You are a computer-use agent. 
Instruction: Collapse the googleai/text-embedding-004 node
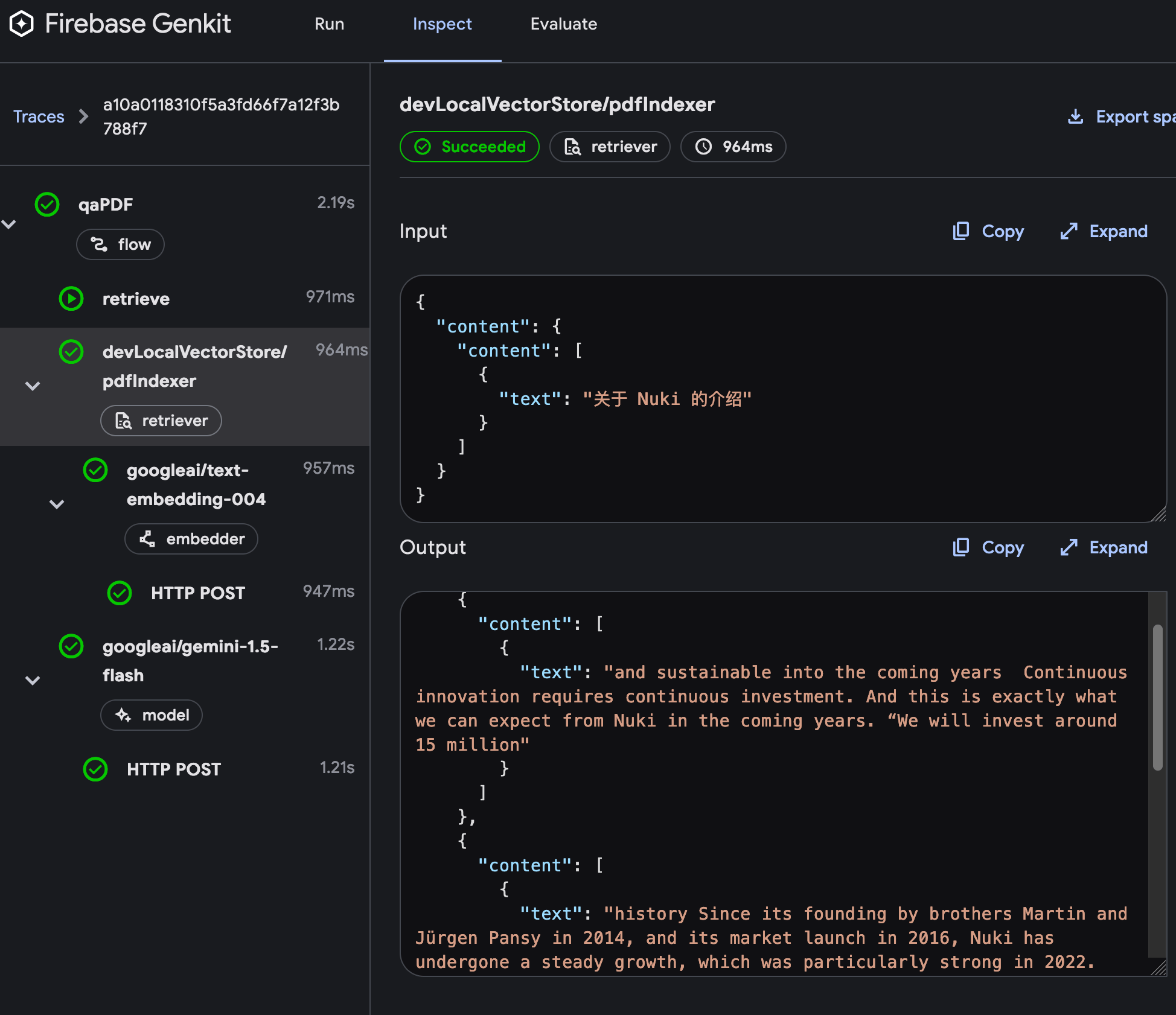[57, 504]
